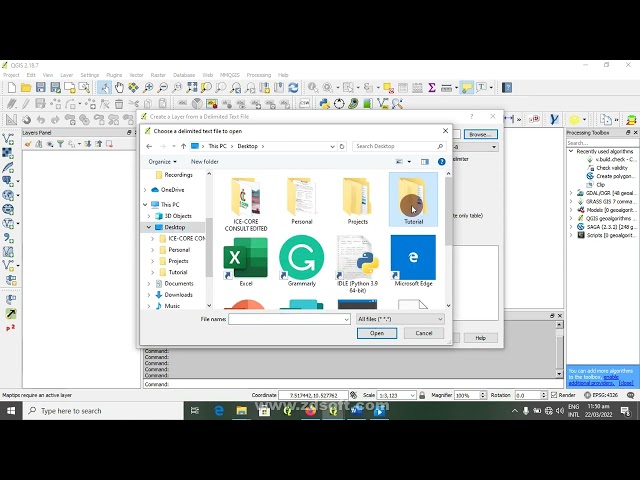Open the Vector menu
The image size is (640, 480).
click(136, 75)
